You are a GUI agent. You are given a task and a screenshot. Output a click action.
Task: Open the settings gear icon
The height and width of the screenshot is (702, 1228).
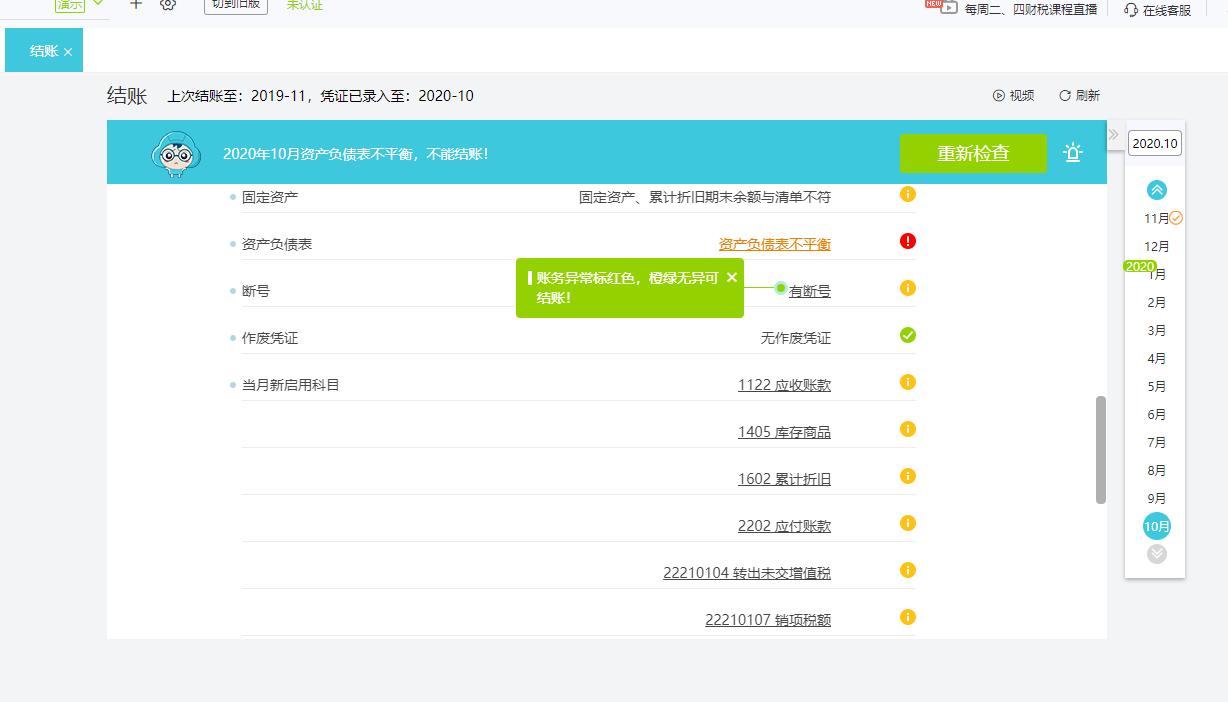click(168, 6)
